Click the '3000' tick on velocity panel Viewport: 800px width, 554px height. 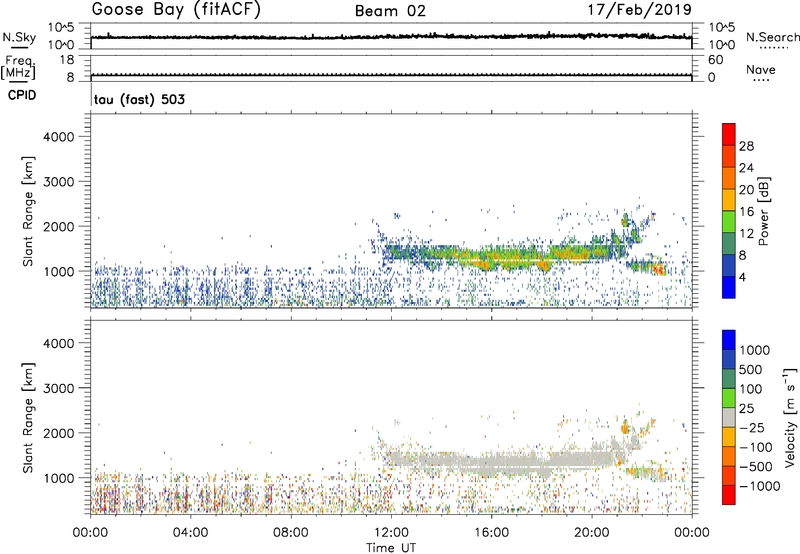coord(59,388)
